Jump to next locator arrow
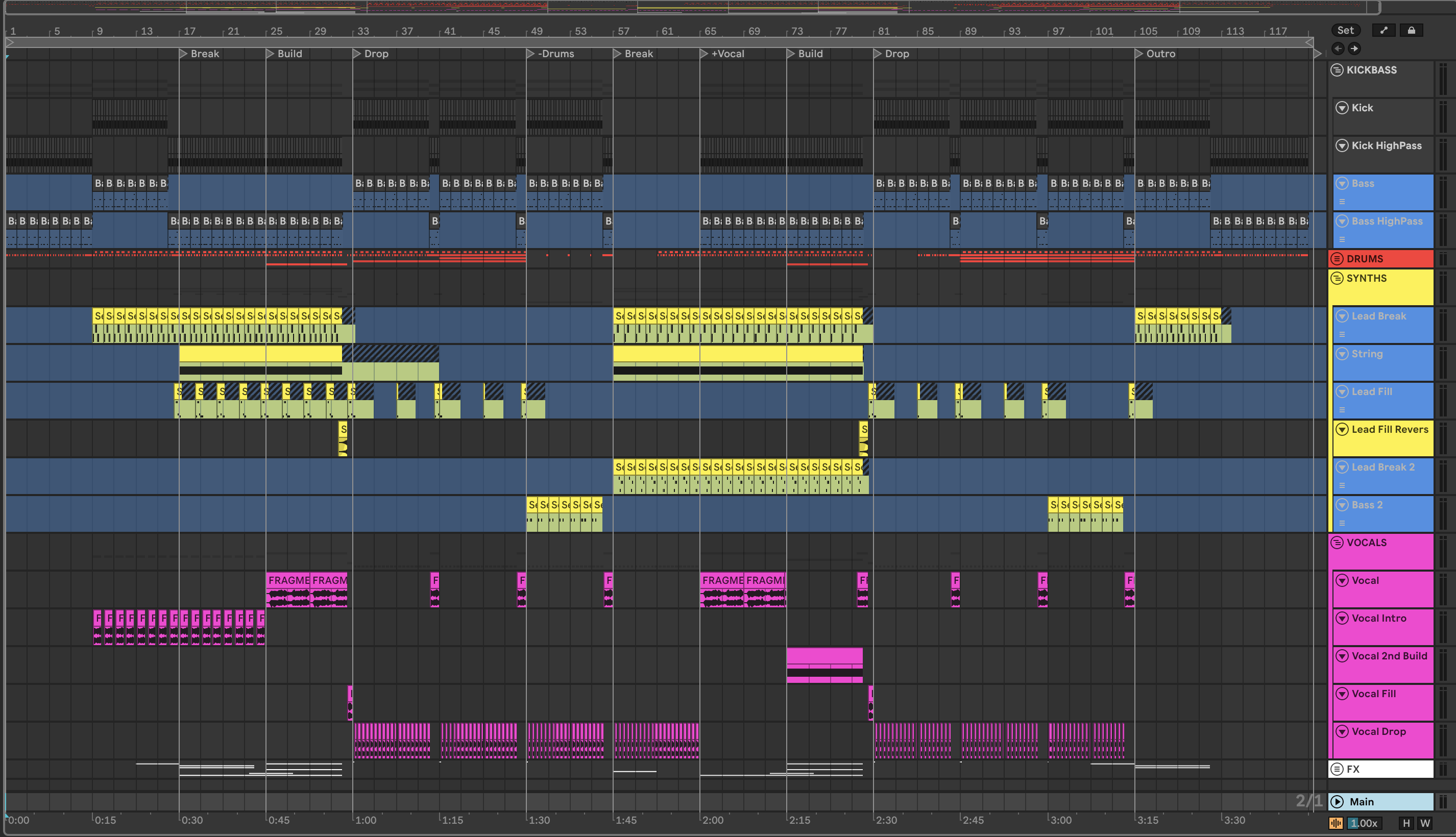This screenshot has width=1456, height=837. [1354, 48]
